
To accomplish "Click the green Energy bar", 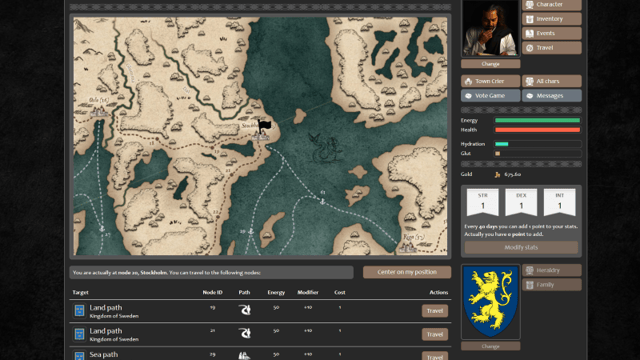I will (538, 120).
